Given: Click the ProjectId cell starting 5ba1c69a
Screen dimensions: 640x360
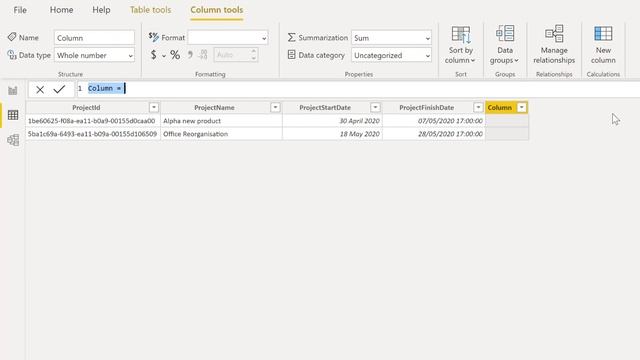Looking at the screenshot, I should [93, 134].
